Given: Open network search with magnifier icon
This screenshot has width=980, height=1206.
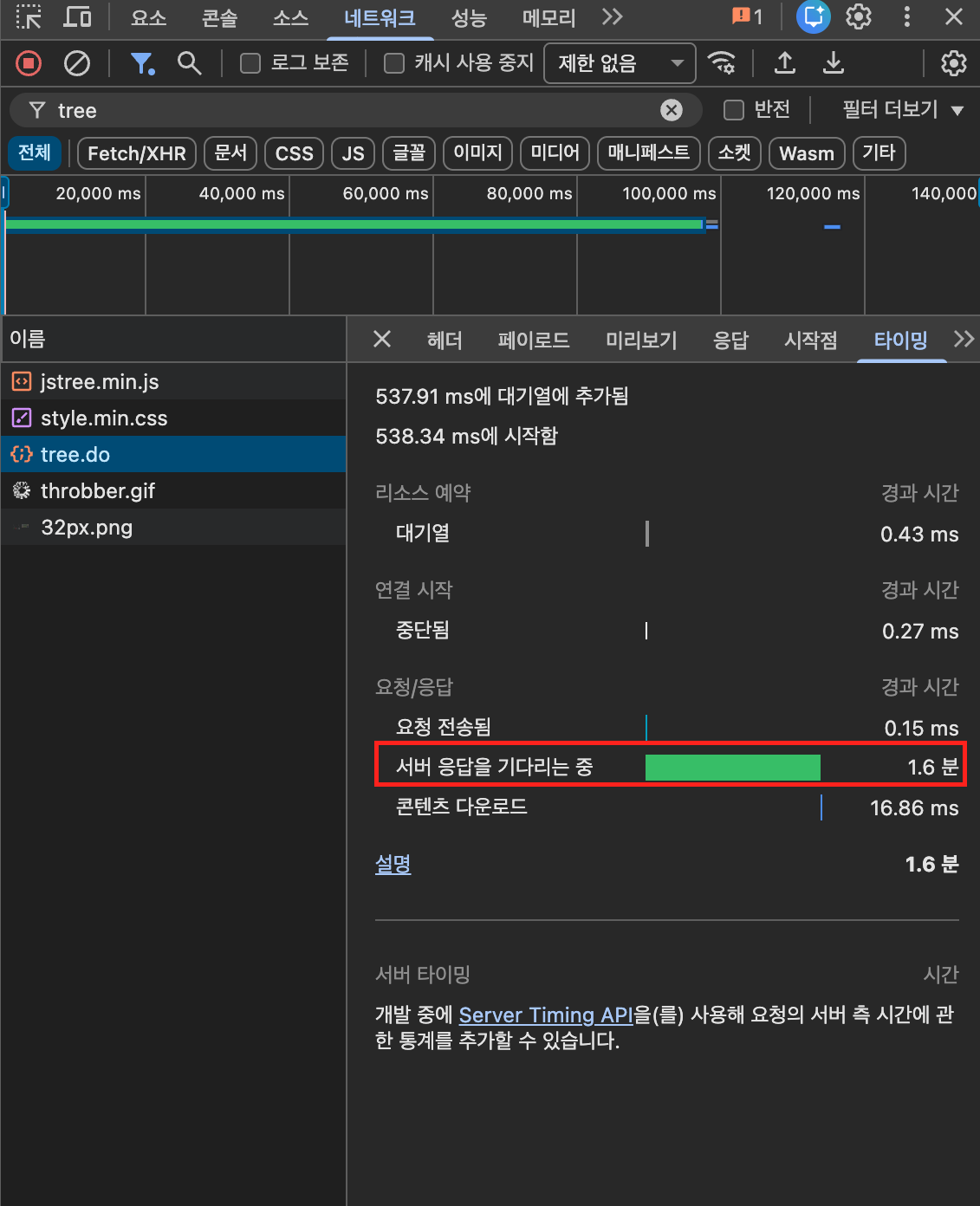Looking at the screenshot, I should coord(189,62).
